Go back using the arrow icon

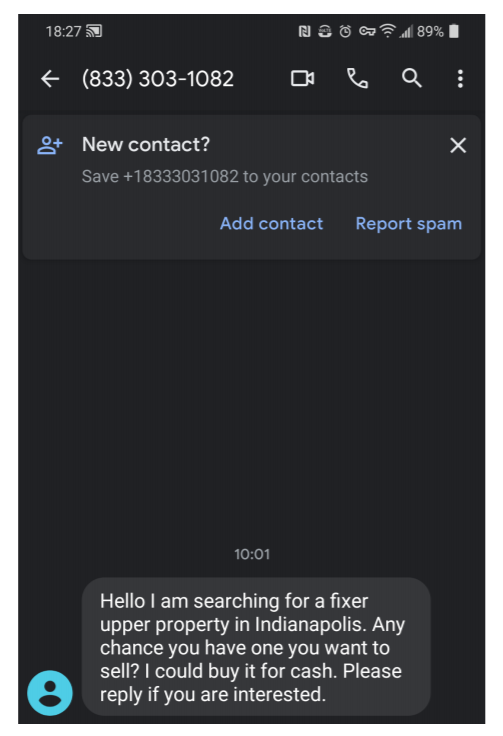point(50,79)
